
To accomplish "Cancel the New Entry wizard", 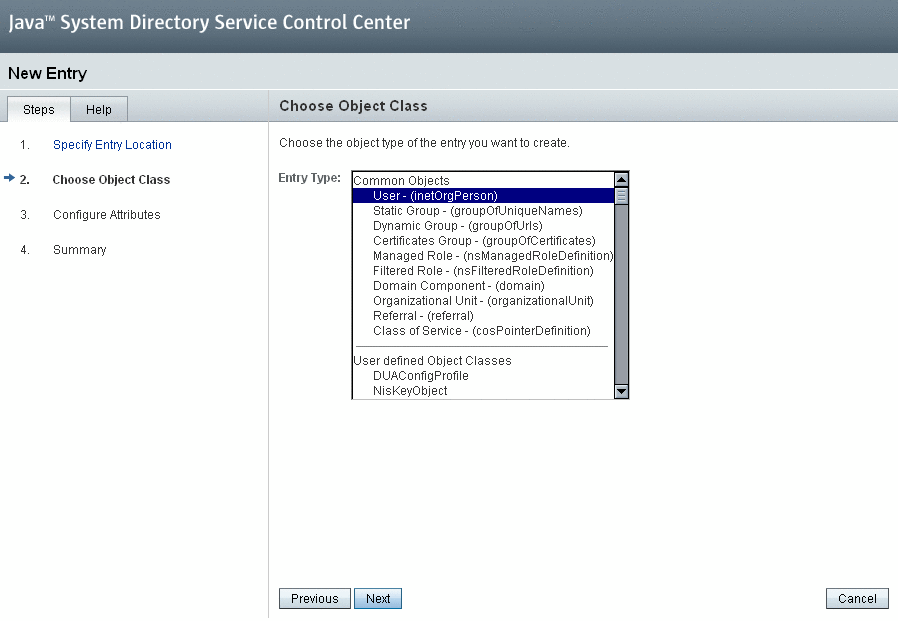I will [857, 599].
